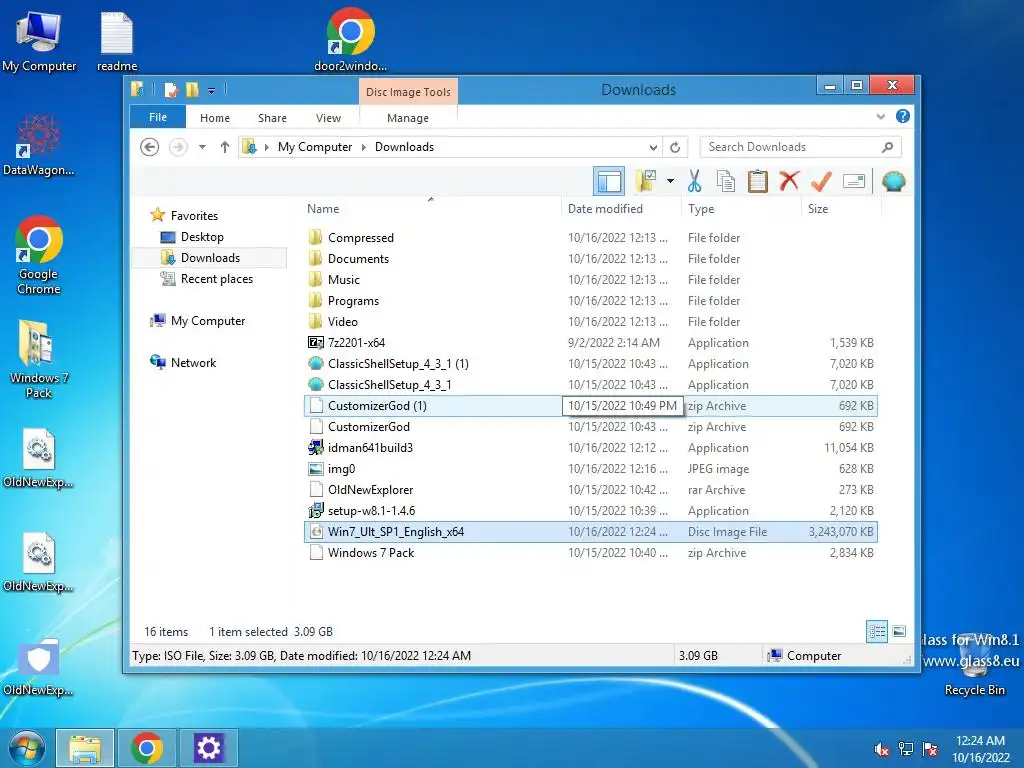Click Chrome icon in taskbar
1024x768 pixels.
click(x=147, y=748)
